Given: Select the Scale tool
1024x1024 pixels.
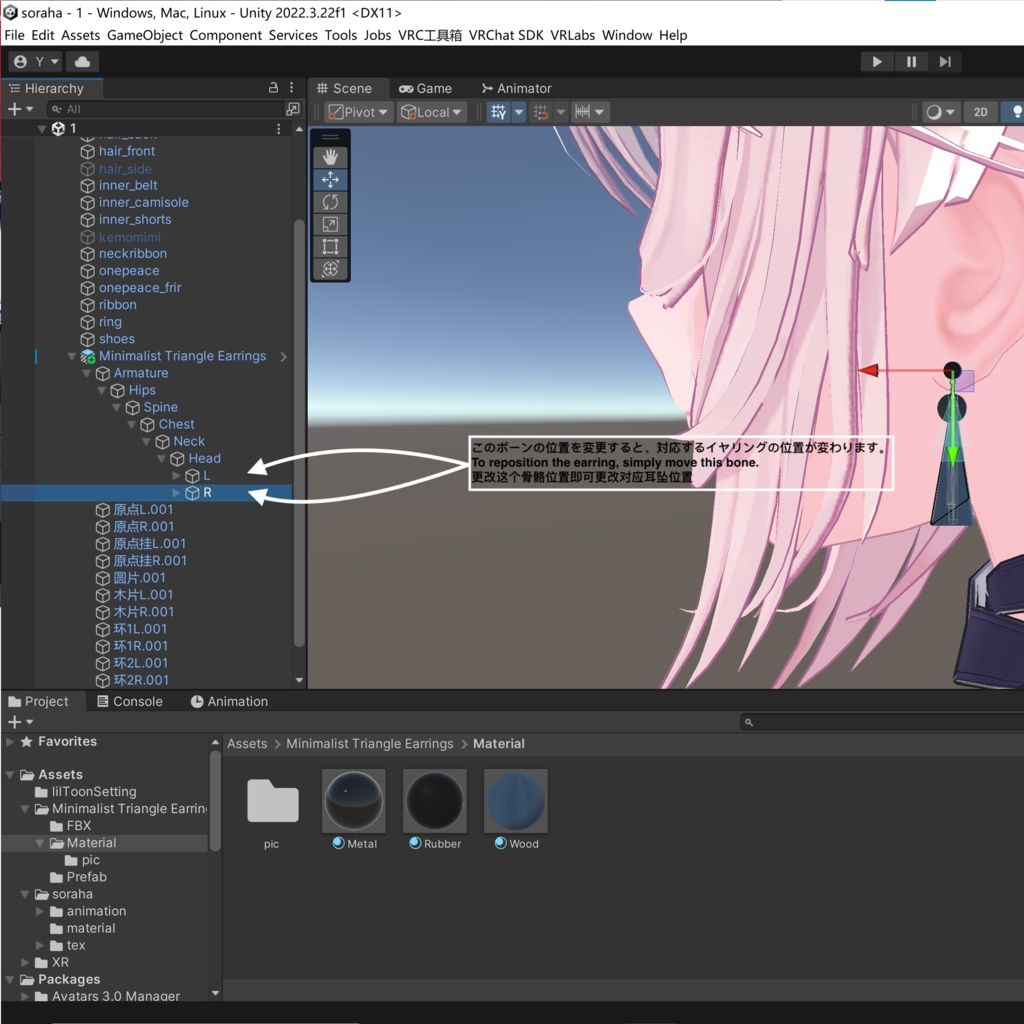Looking at the screenshot, I should (330, 225).
